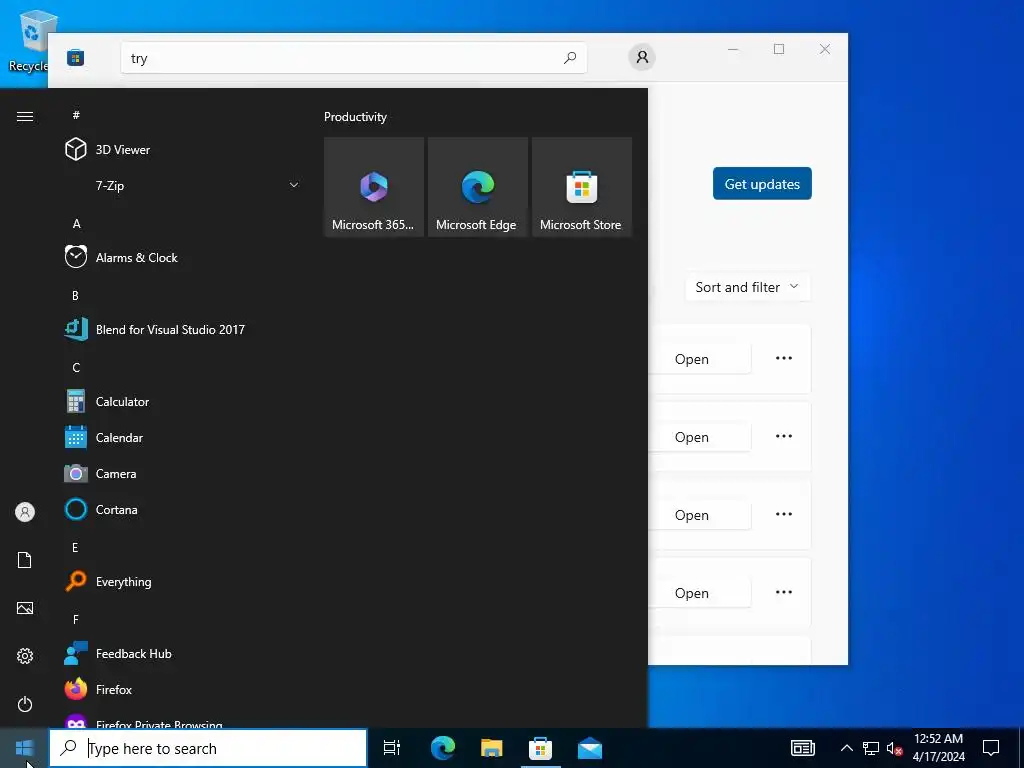This screenshot has height=768, width=1024.
Task: Click the Store search magnifier icon
Action: coord(570,58)
